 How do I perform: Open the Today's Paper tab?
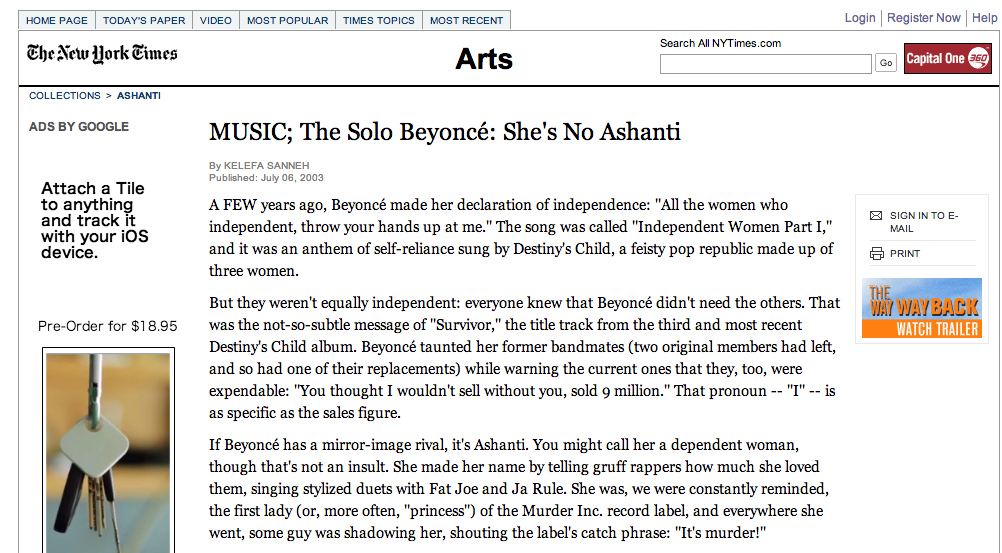[144, 20]
